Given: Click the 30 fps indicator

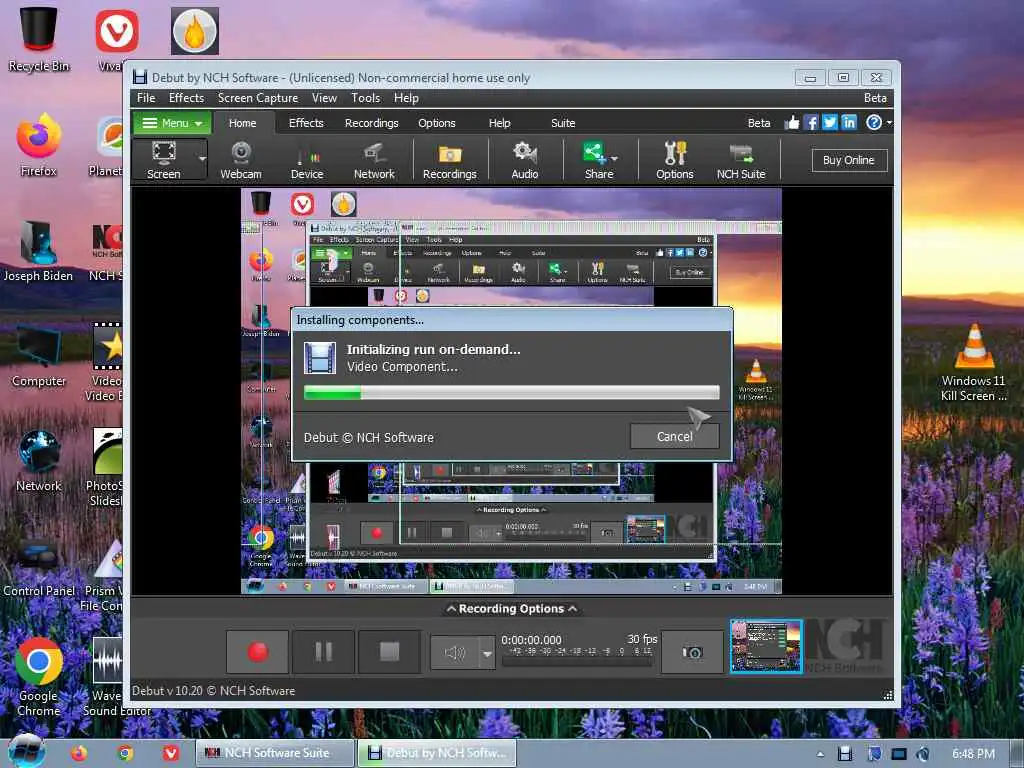Looking at the screenshot, I should pyautogui.click(x=641, y=639).
